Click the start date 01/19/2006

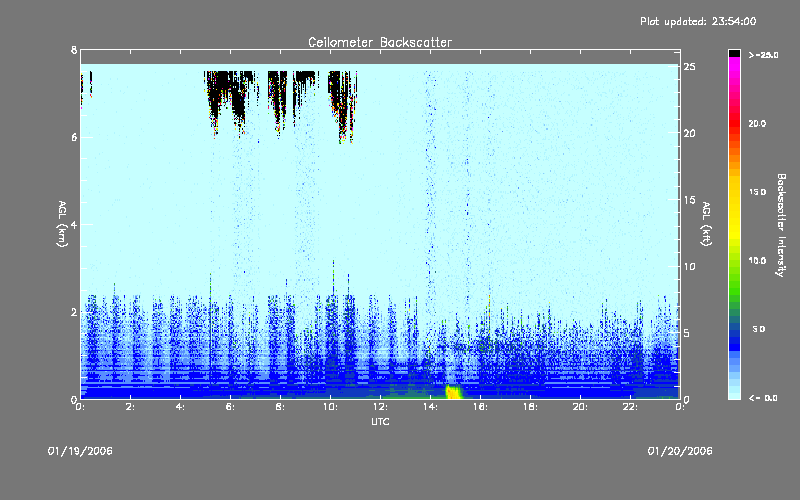tap(80, 451)
